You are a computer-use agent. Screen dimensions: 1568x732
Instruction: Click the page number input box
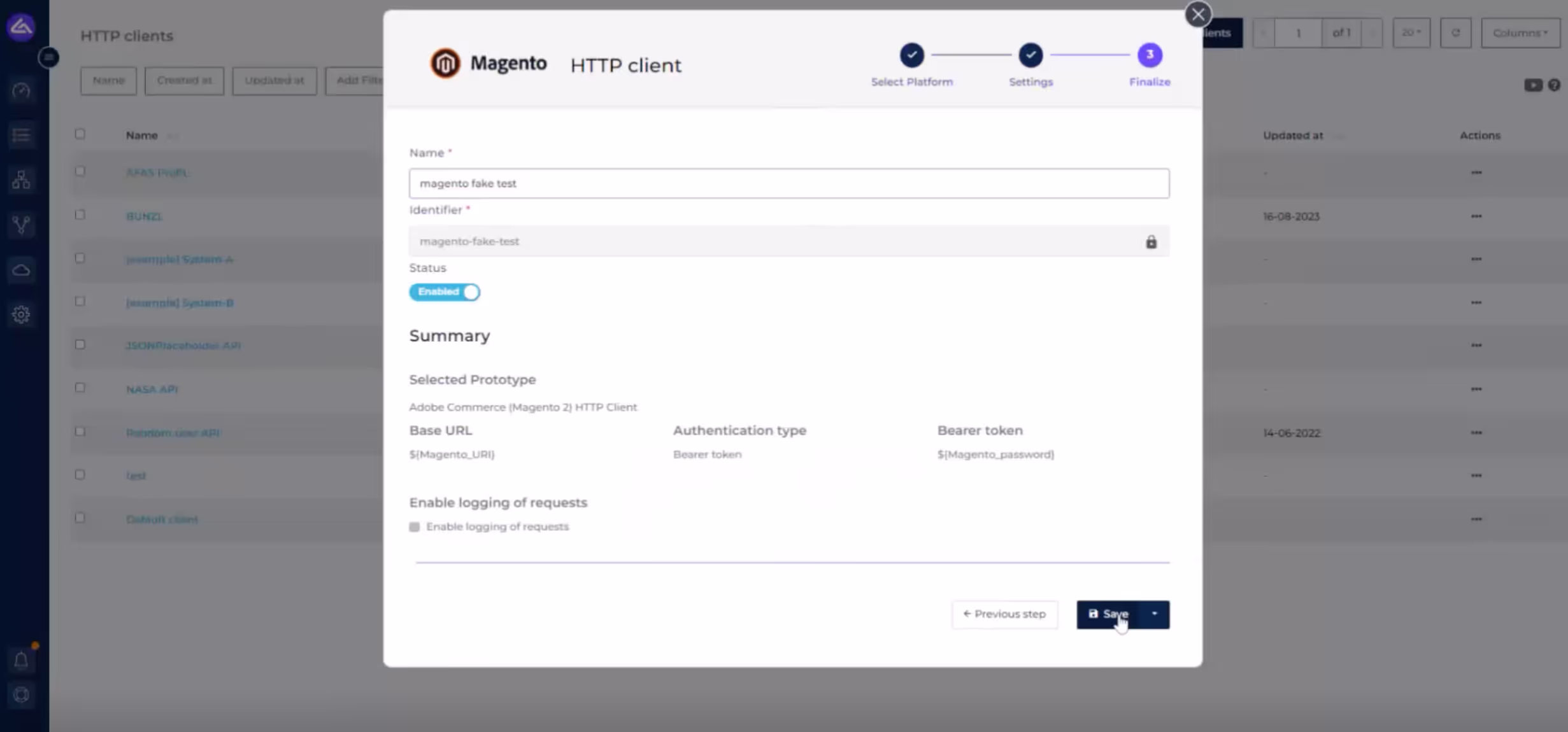click(x=1297, y=32)
